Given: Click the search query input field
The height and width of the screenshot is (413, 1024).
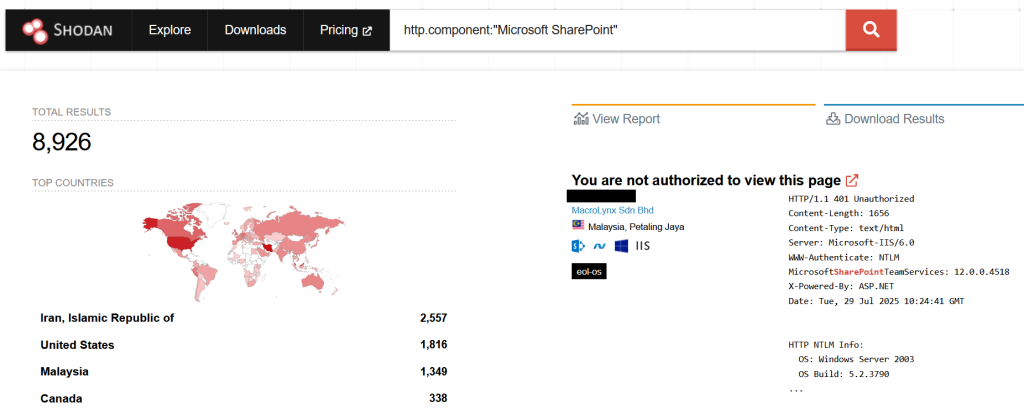Looking at the screenshot, I should pos(617,31).
